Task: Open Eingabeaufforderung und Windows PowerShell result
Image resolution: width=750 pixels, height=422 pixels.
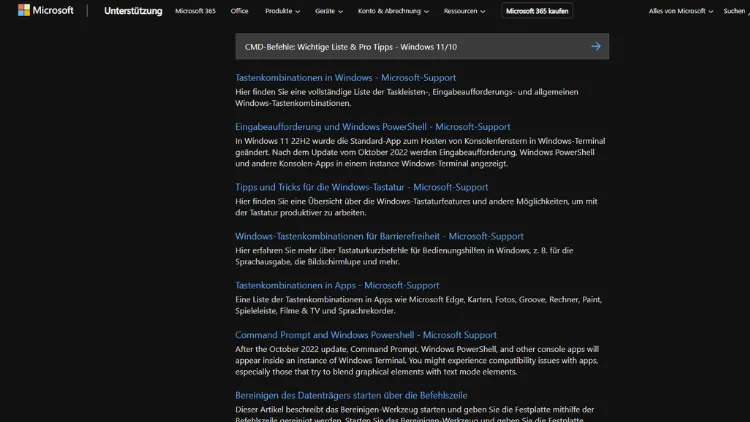Action: (373, 127)
